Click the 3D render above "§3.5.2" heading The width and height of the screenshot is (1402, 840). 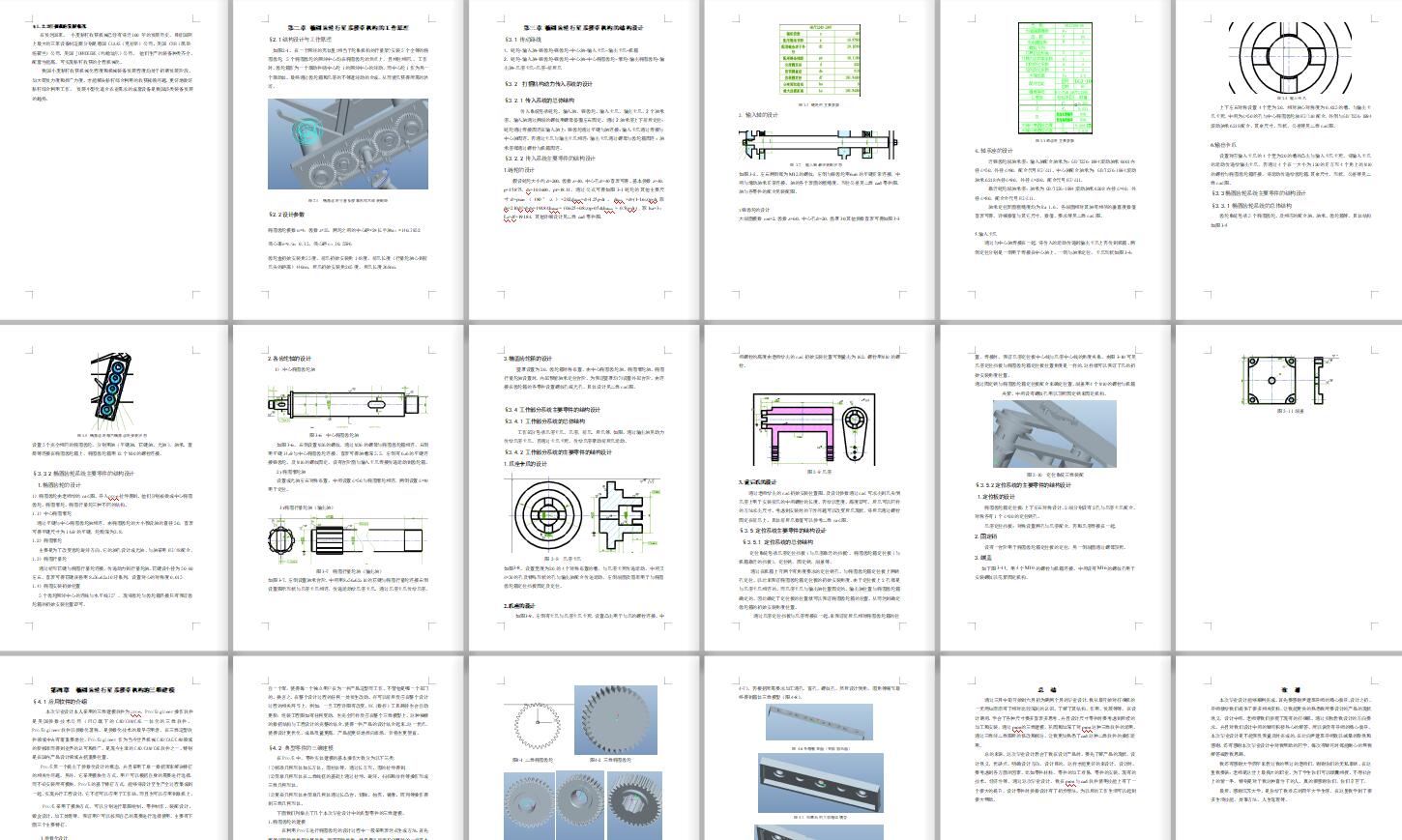click(x=1054, y=435)
